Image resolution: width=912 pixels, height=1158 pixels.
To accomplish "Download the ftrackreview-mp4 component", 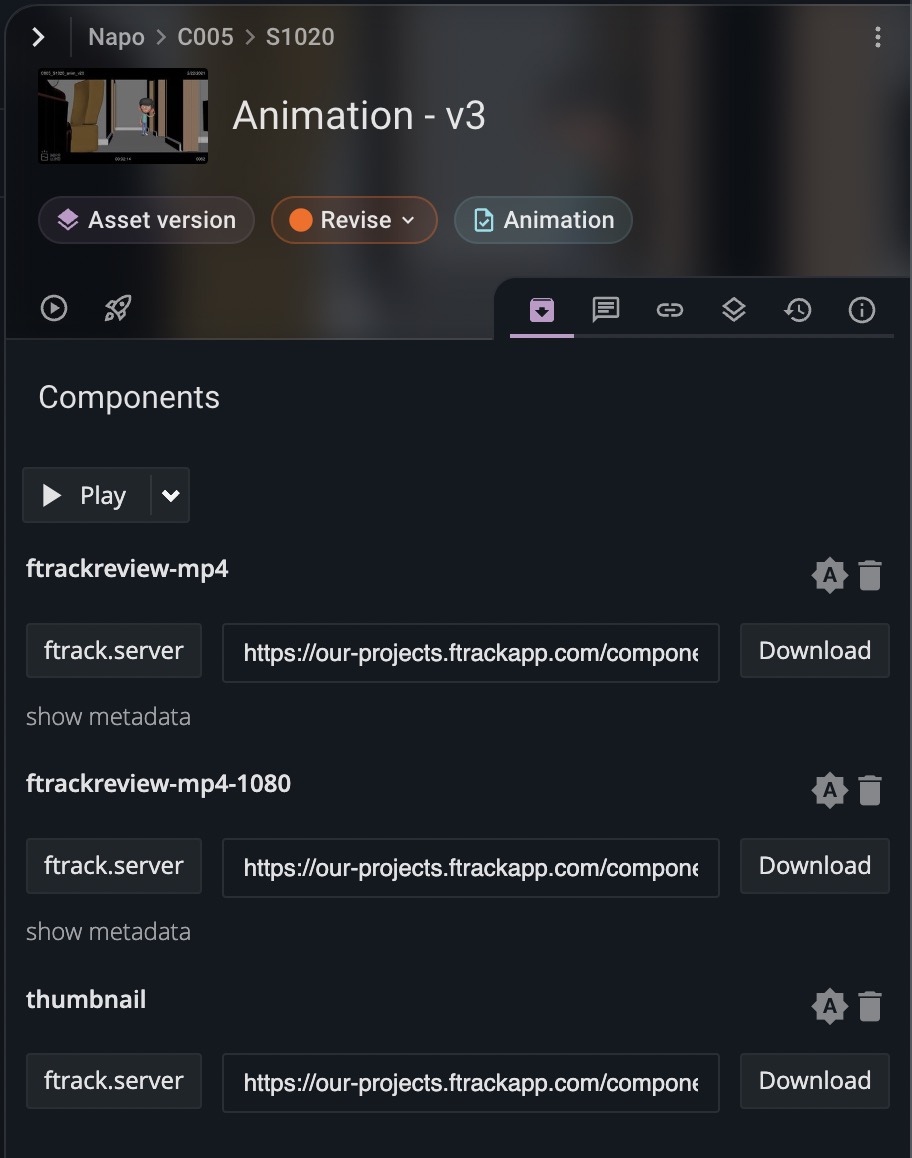I will tap(814, 651).
